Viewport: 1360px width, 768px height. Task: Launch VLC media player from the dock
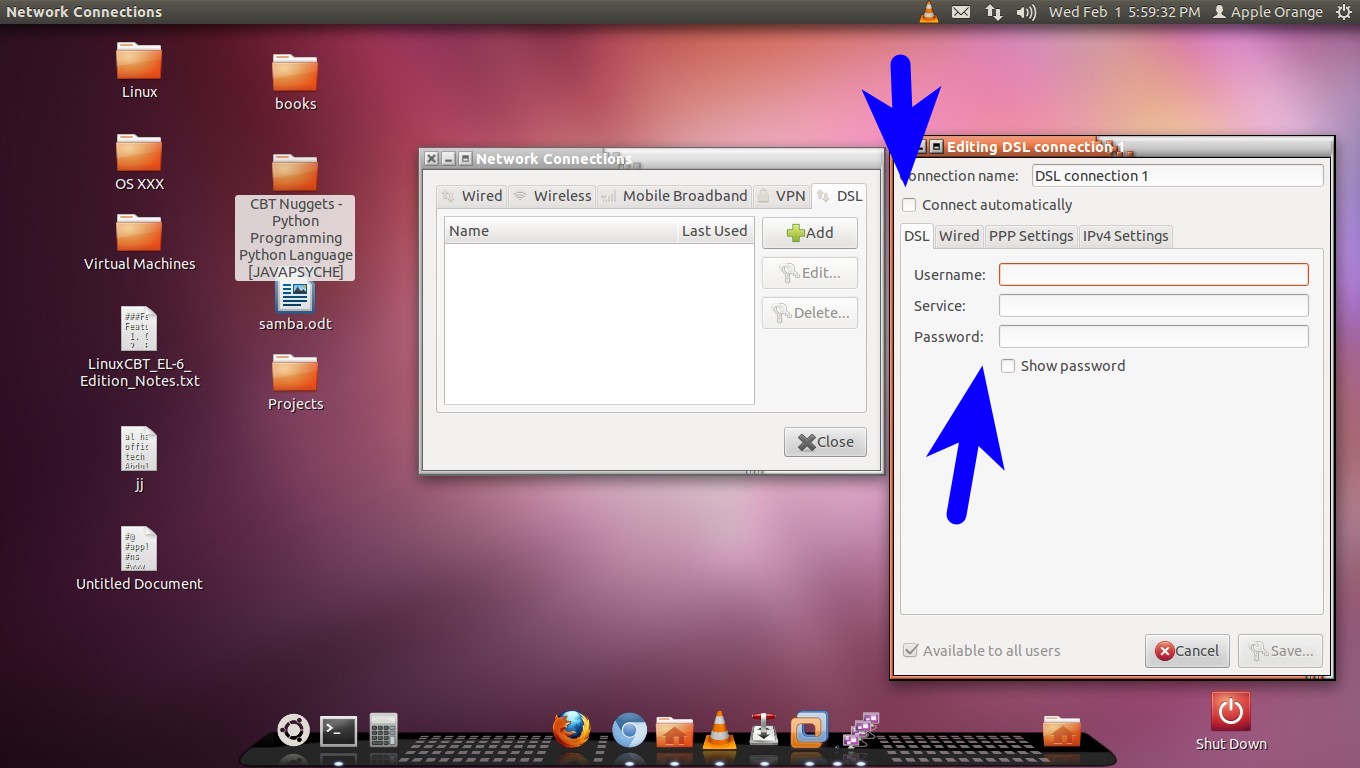719,729
